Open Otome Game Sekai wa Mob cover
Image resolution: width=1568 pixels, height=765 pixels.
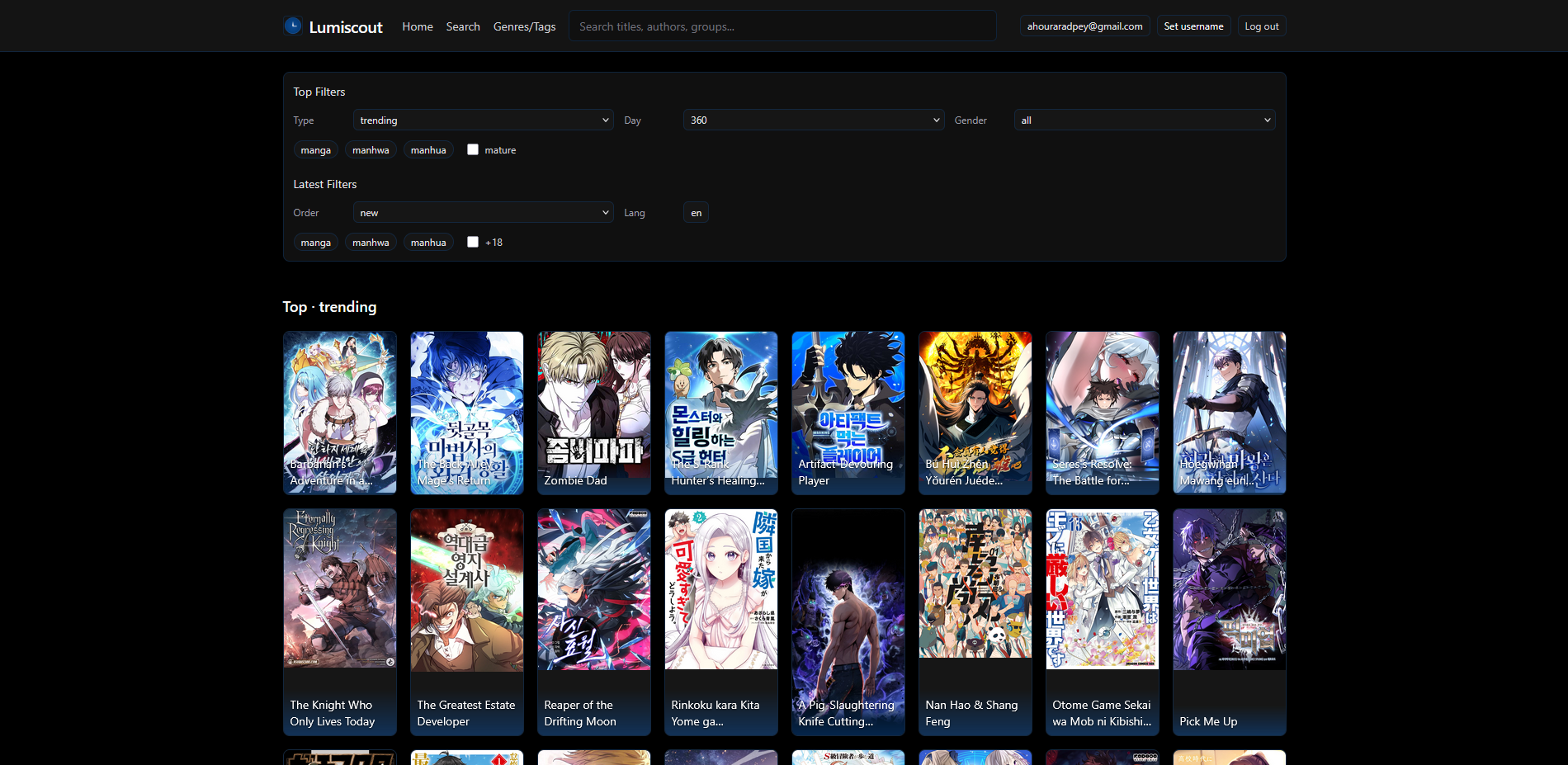[1103, 621]
